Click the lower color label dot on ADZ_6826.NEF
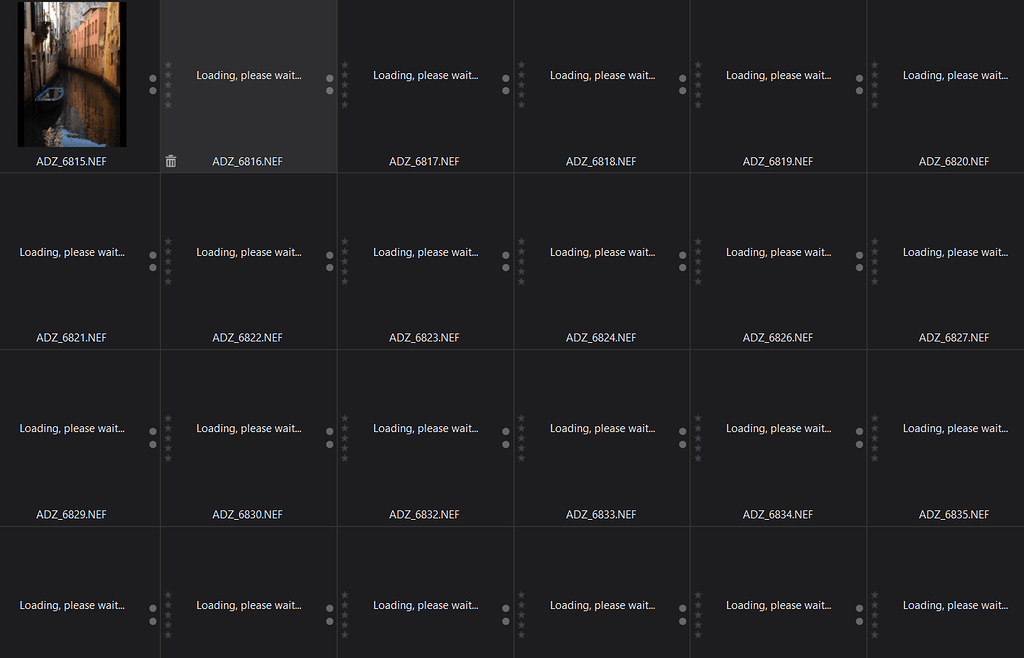The height and width of the screenshot is (658, 1024). tap(859, 267)
